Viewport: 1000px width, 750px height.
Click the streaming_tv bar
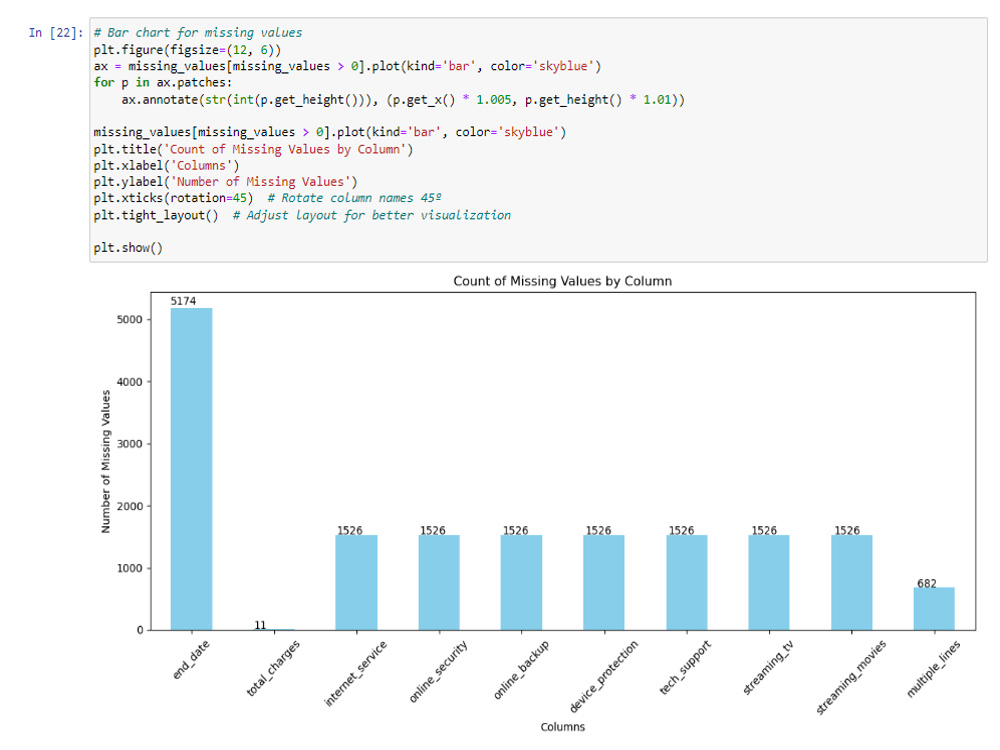coord(769,582)
